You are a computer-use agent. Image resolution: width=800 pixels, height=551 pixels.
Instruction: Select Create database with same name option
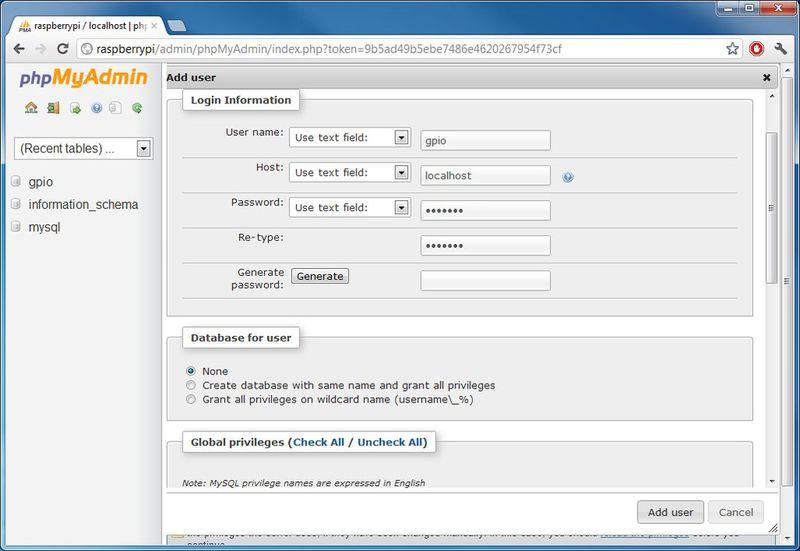coord(191,385)
